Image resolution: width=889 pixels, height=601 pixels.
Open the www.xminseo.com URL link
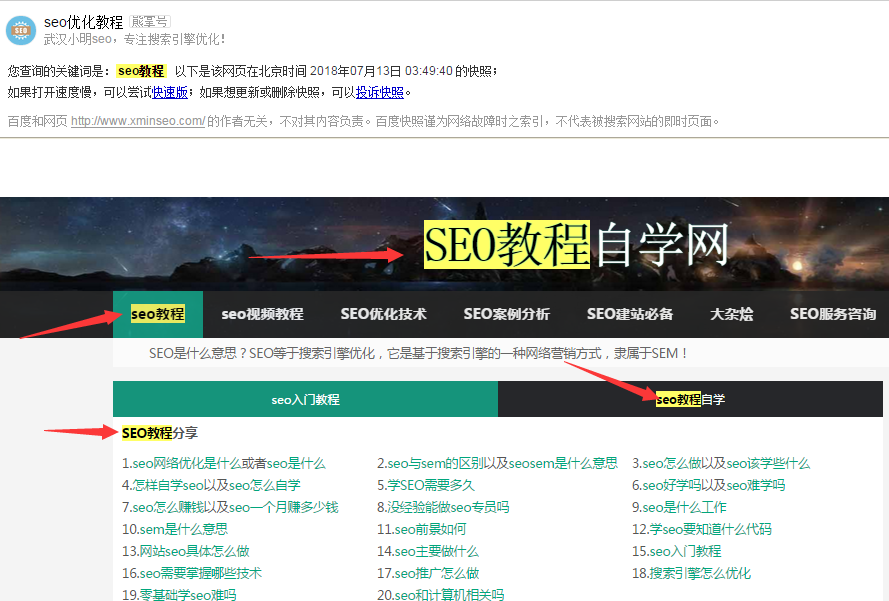point(138,121)
